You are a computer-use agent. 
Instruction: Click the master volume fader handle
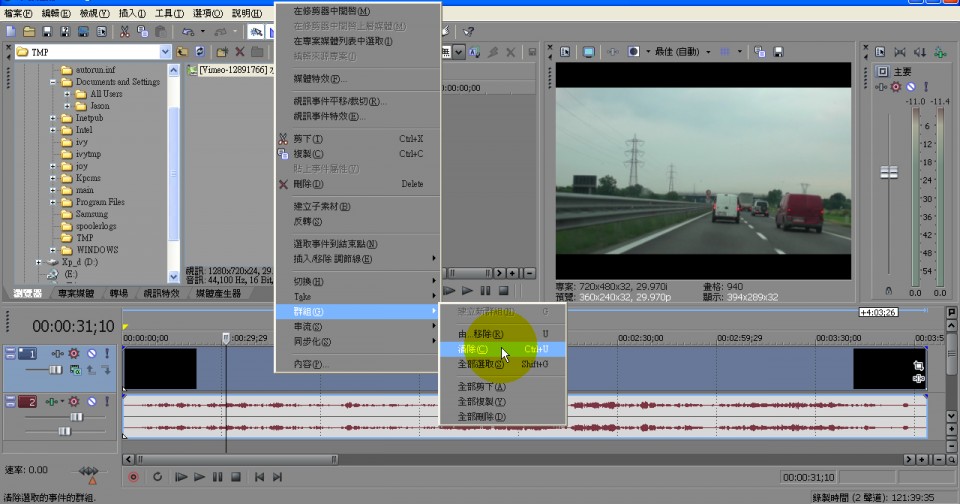pyautogui.click(x=889, y=172)
